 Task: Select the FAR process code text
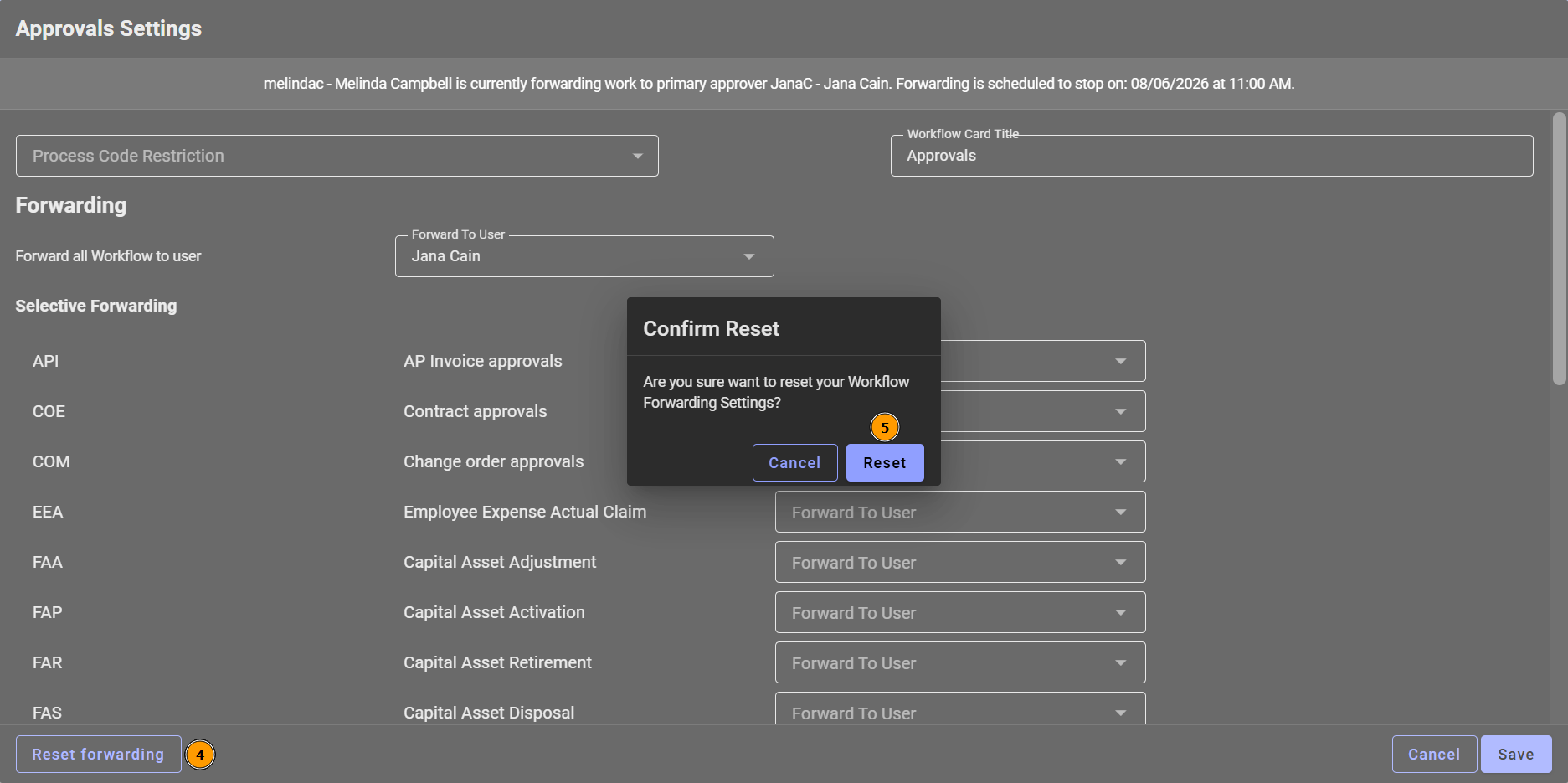[x=48, y=662]
